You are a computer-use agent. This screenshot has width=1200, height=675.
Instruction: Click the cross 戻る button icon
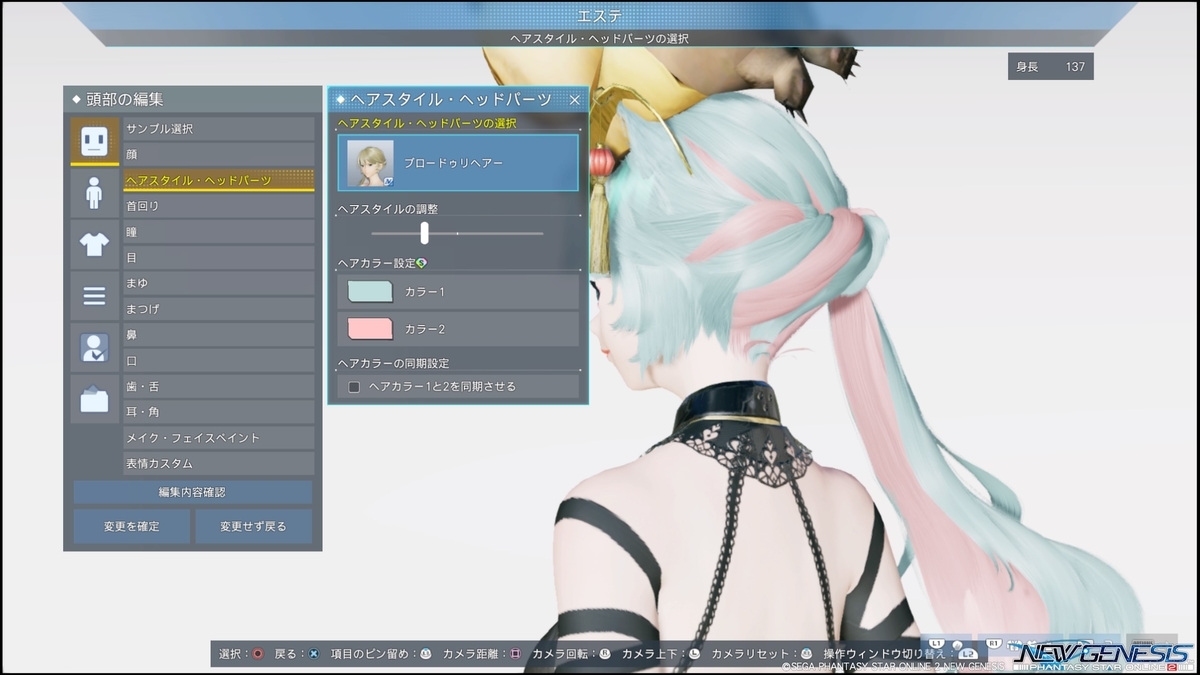pyautogui.click(x=313, y=653)
